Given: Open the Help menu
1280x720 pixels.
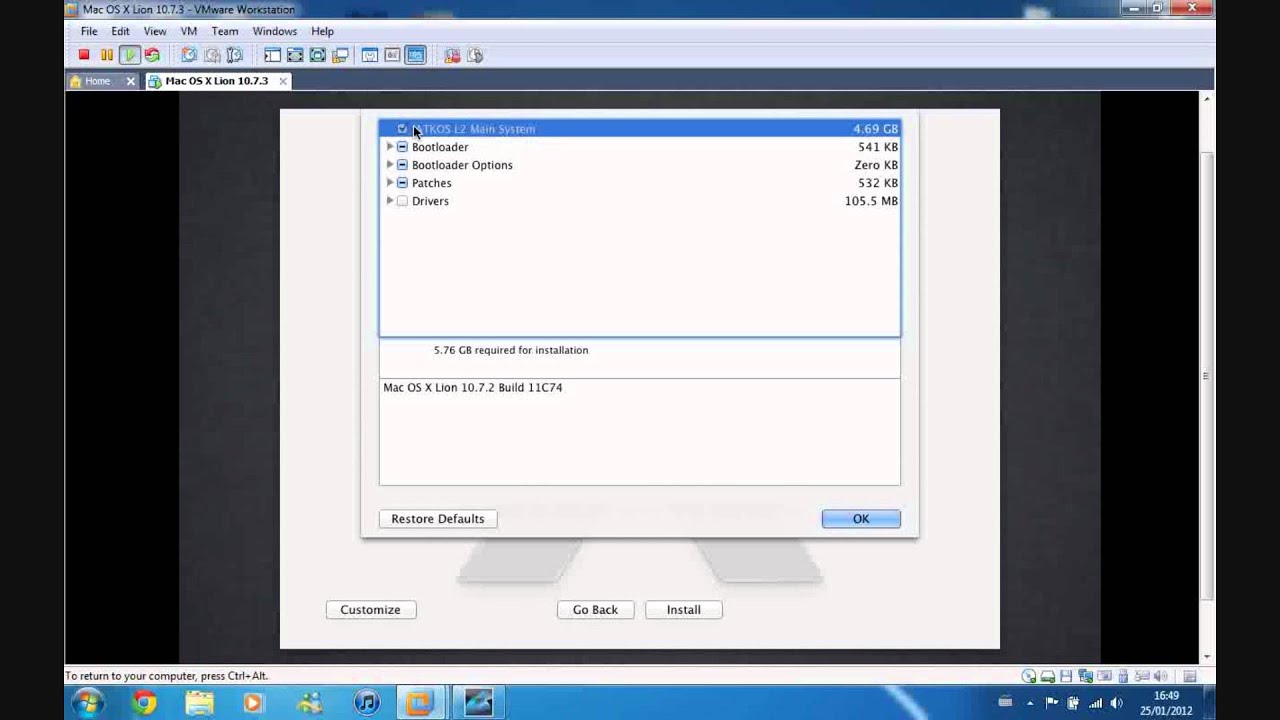Looking at the screenshot, I should 322,31.
